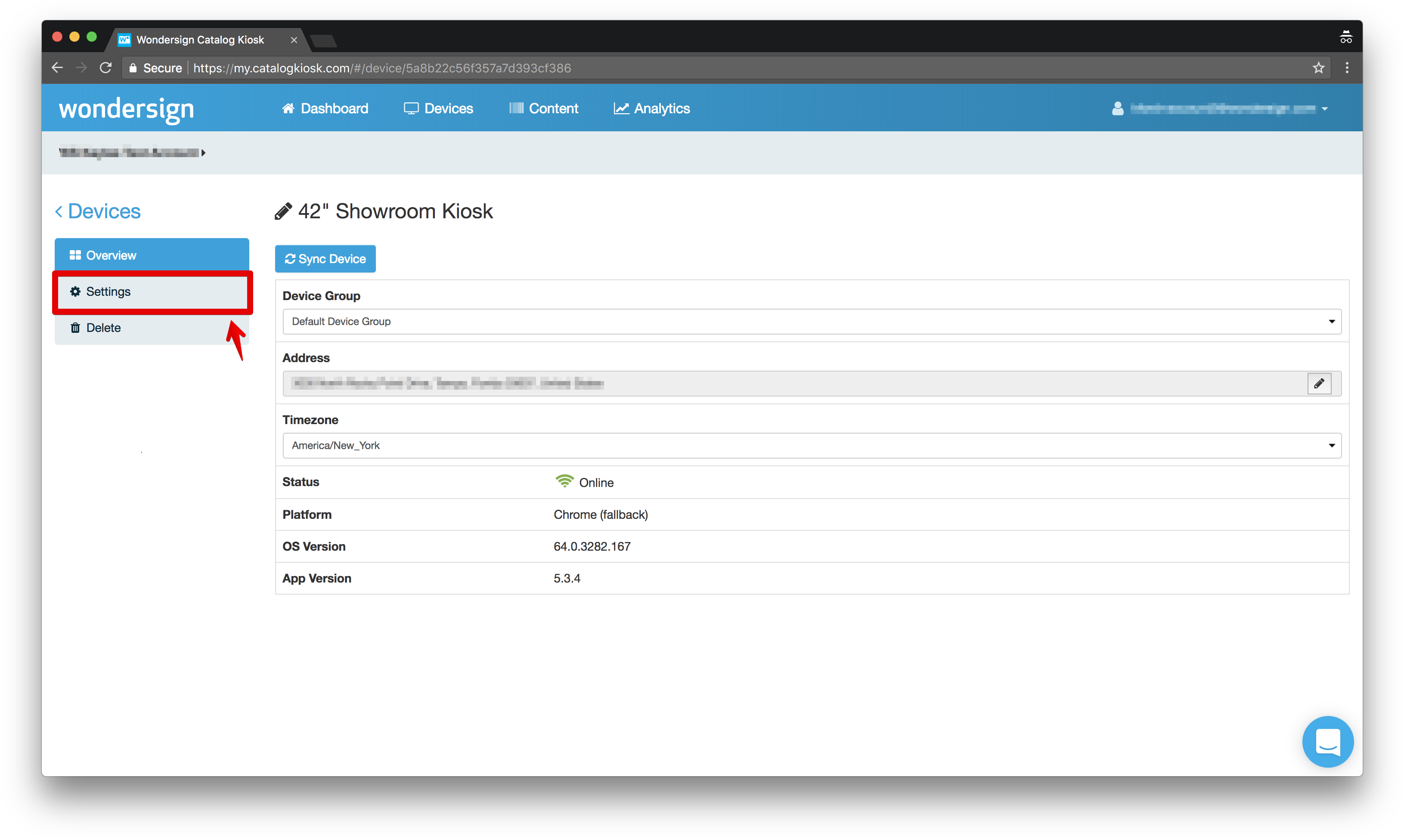Expand the Device Group dropdown

click(812, 322)
